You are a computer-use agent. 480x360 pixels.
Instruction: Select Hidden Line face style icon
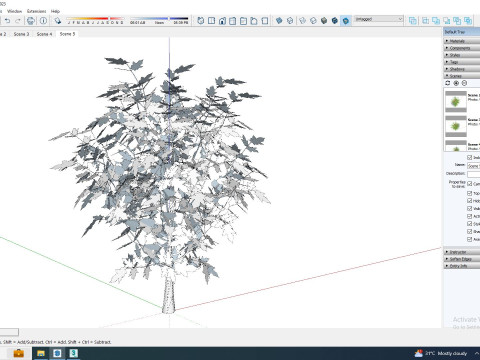313,21
